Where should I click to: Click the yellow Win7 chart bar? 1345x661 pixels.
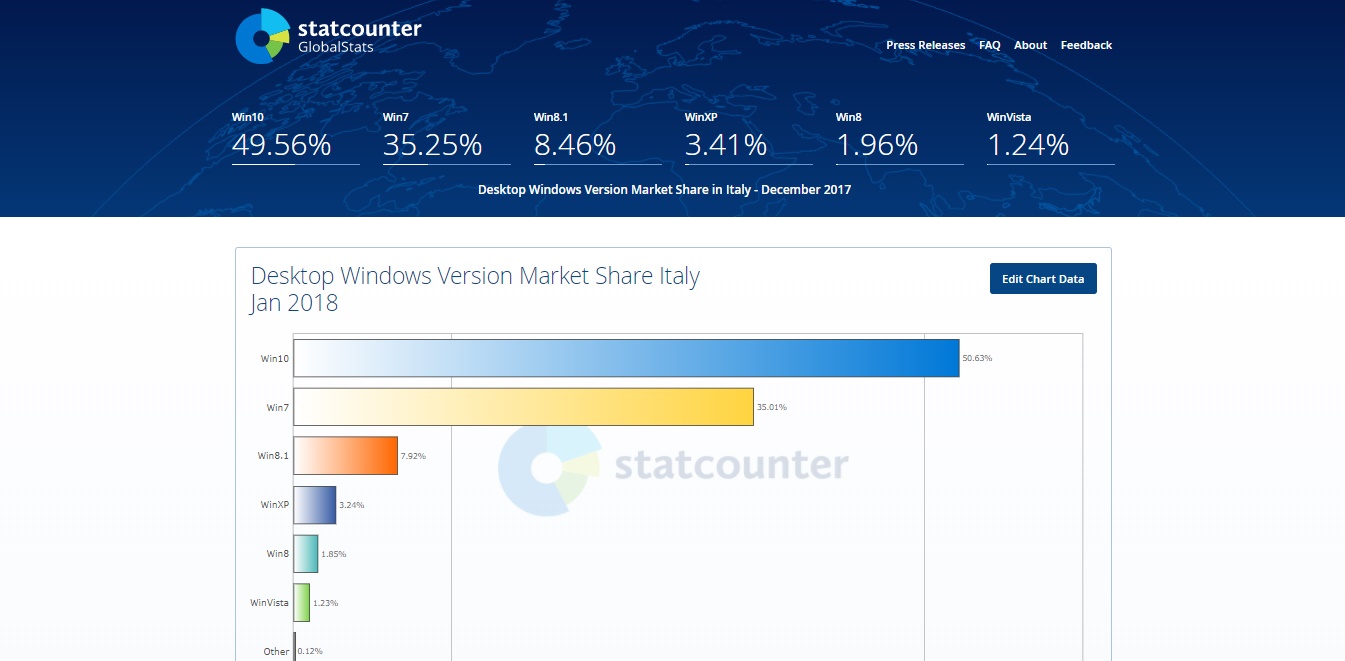coord(523,407)
